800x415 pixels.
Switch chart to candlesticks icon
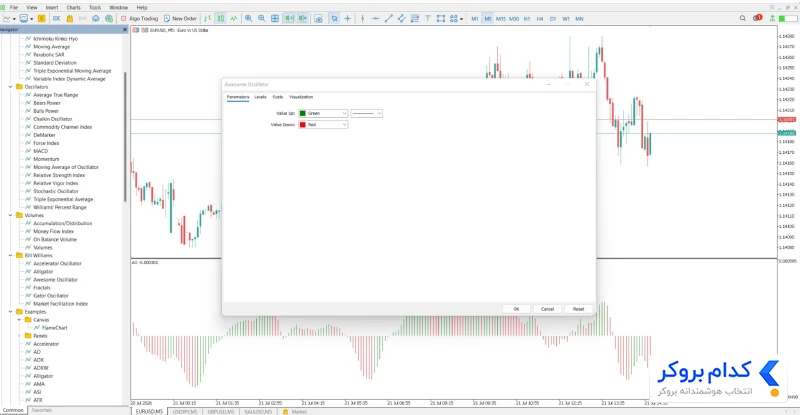coord(220,18)
